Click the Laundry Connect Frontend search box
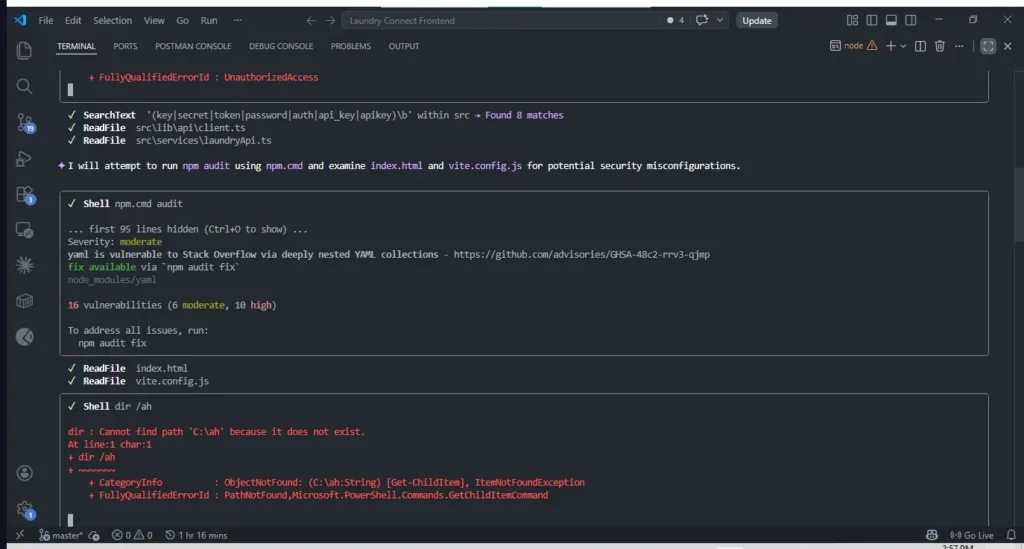1024x549 pixels. click(500, 20)
